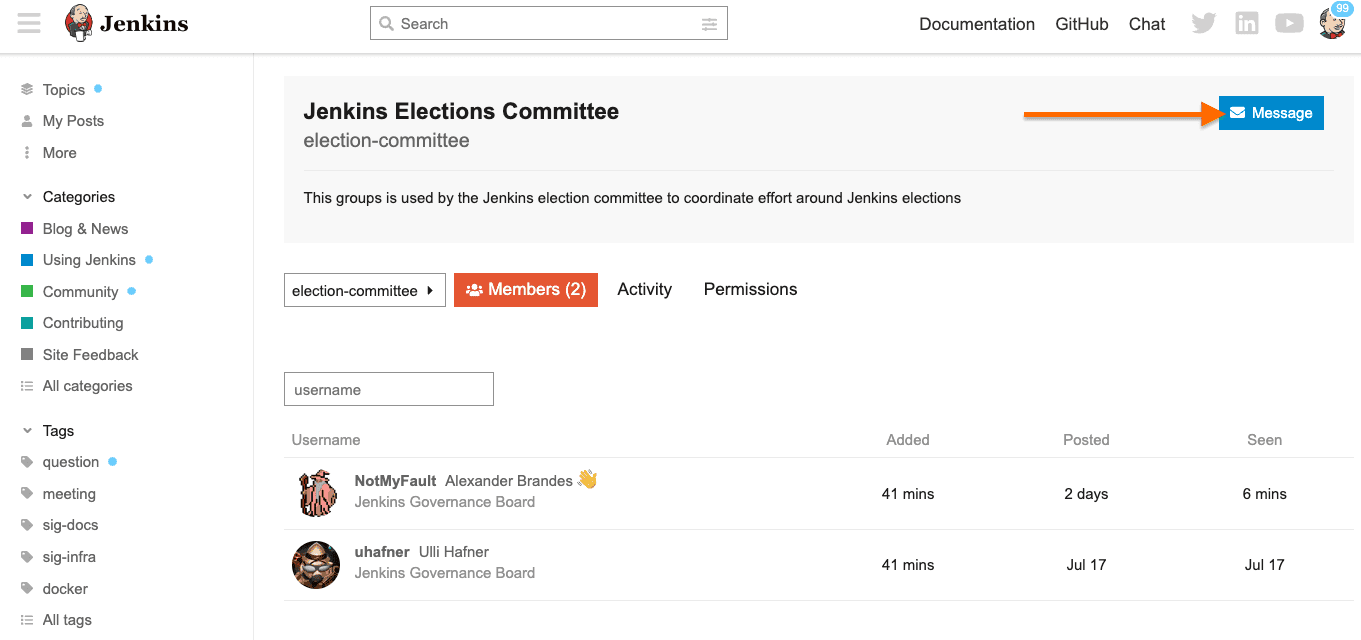Click the Jenkins logo icon
Viewport: 1361px width, 640px height.
pos(79,23)
